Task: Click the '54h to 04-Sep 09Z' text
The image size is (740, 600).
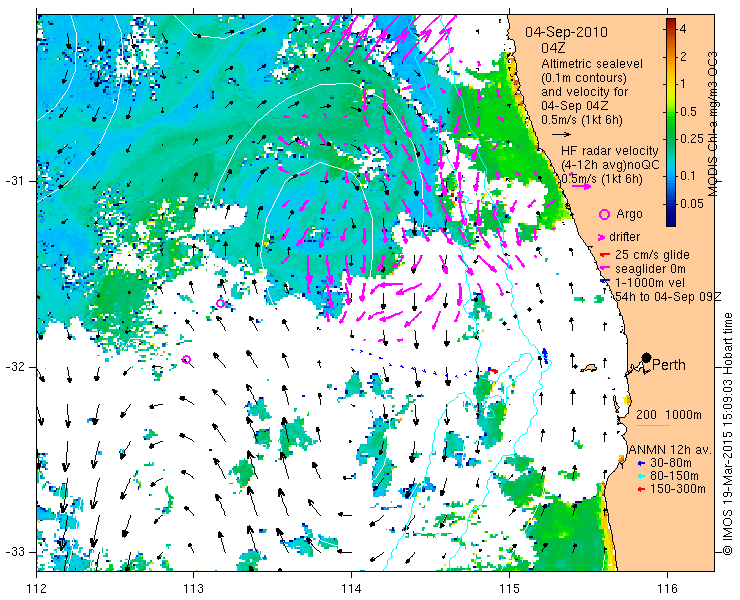Action: pos(668,296)
